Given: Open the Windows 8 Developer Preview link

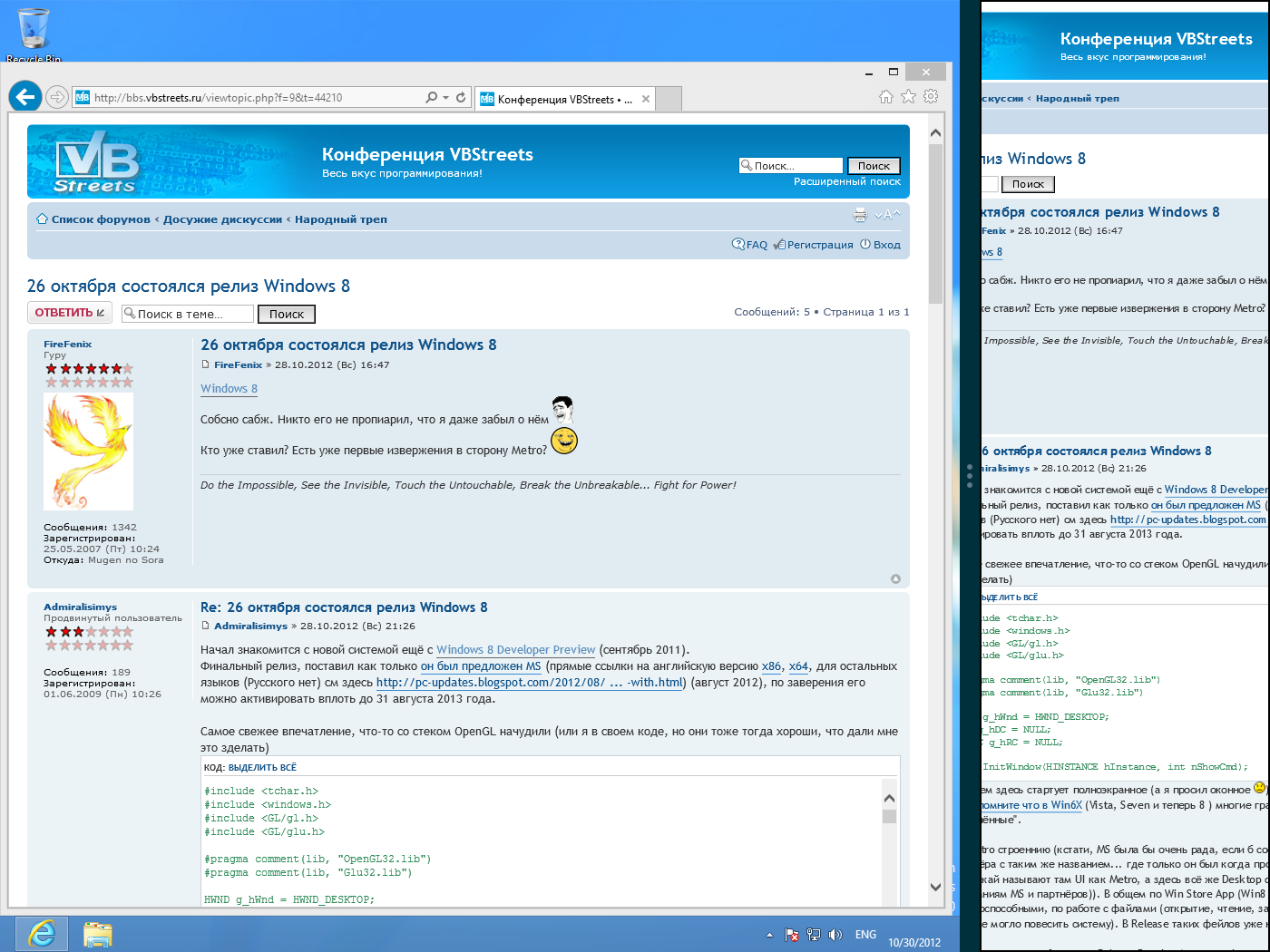Looking at the screenshot, I should (515, 650).
